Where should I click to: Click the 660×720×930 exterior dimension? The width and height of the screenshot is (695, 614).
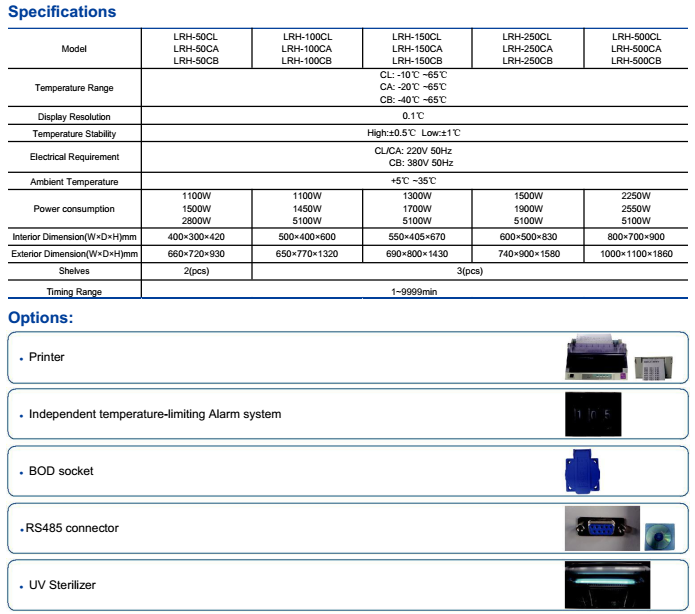tap(196, 254)
